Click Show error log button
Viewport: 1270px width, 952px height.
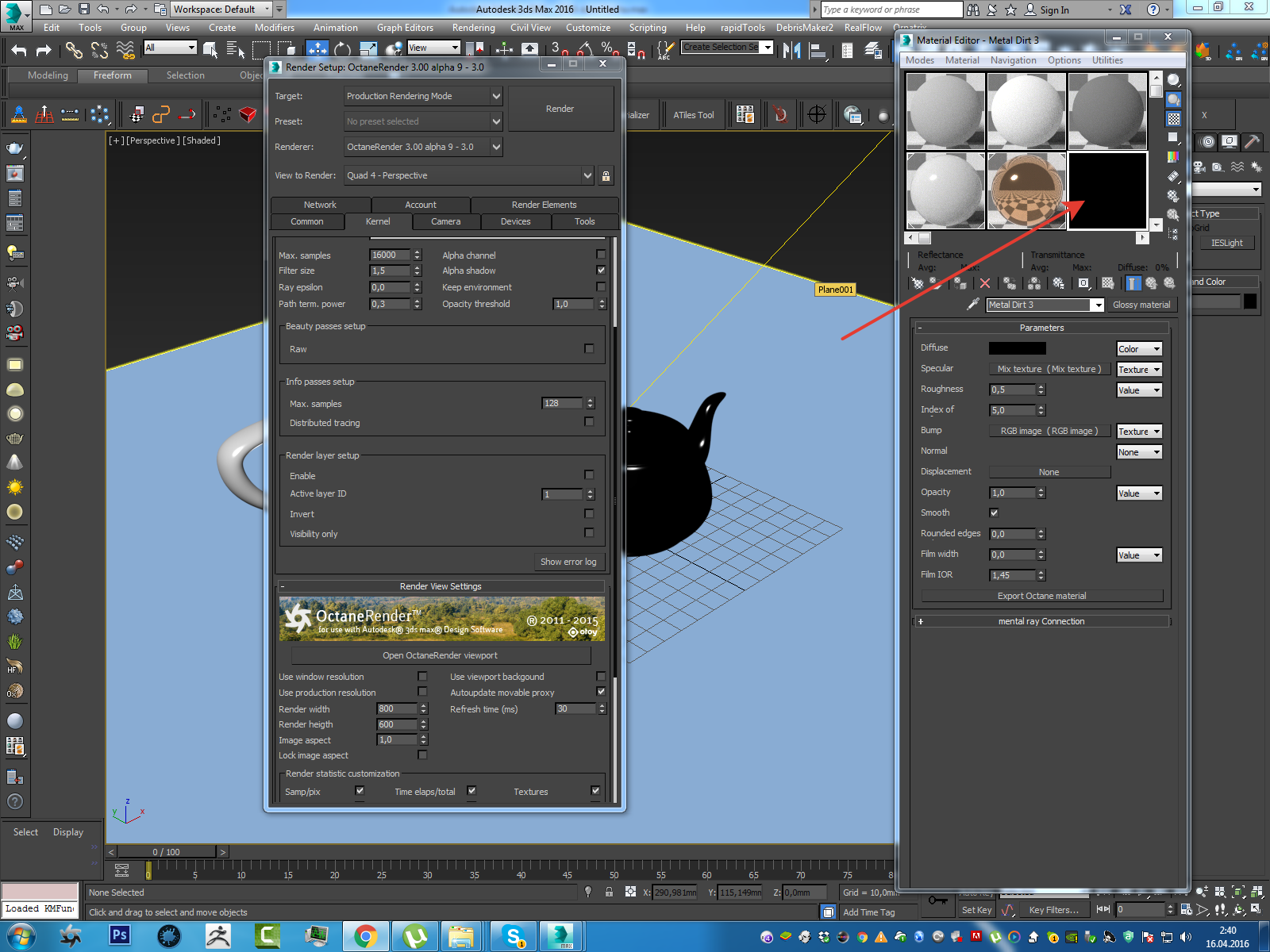[x=568, y=562]
